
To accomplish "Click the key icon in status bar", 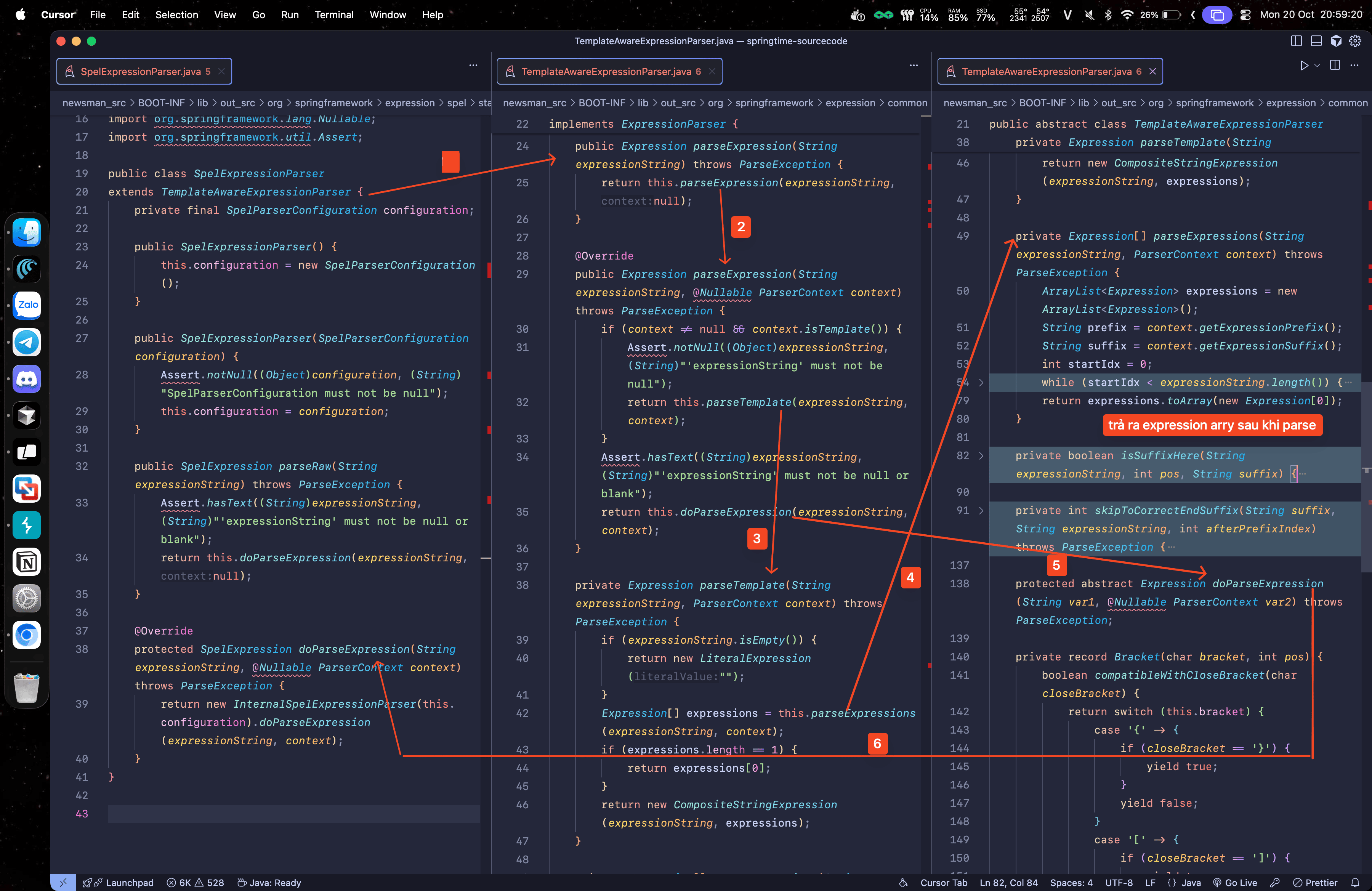I will coord(1275,882).
